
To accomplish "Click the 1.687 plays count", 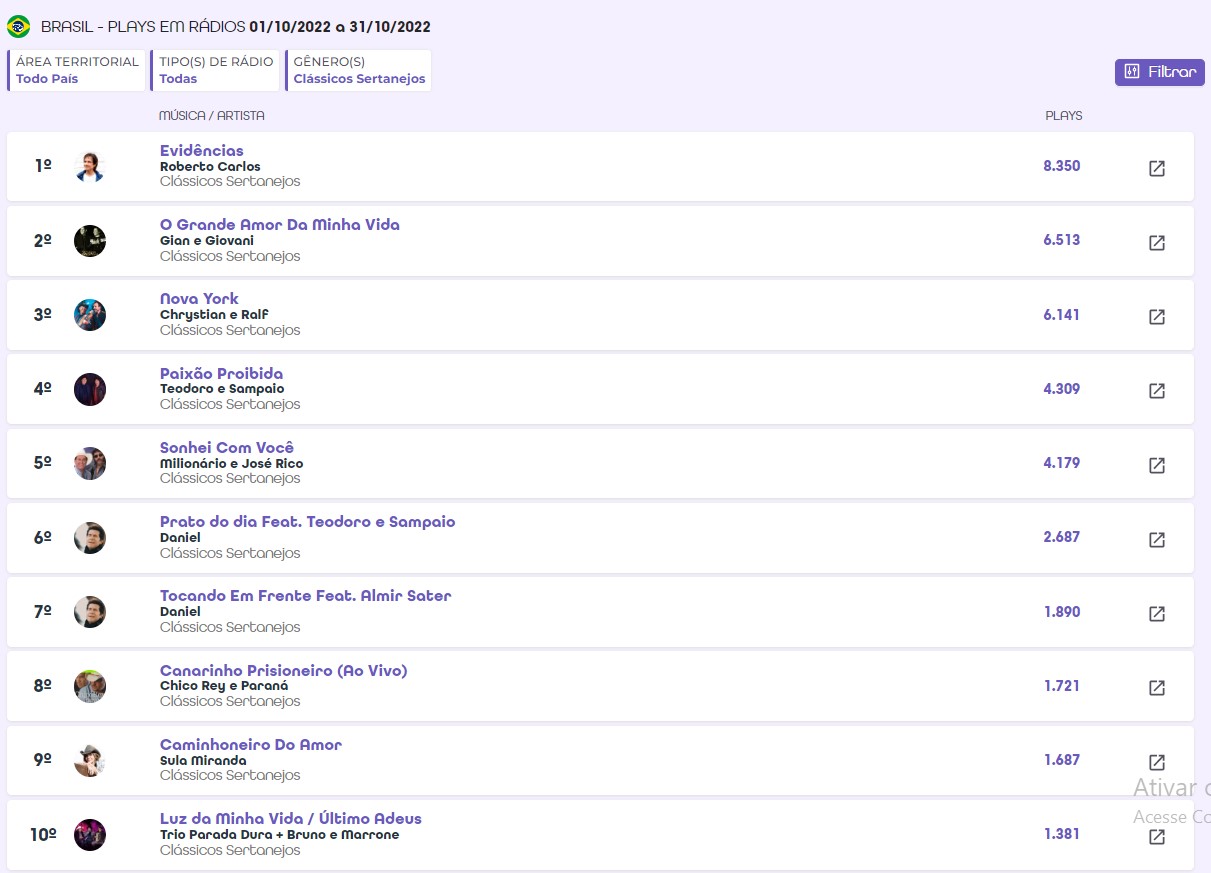I will tap(1062, 760).
